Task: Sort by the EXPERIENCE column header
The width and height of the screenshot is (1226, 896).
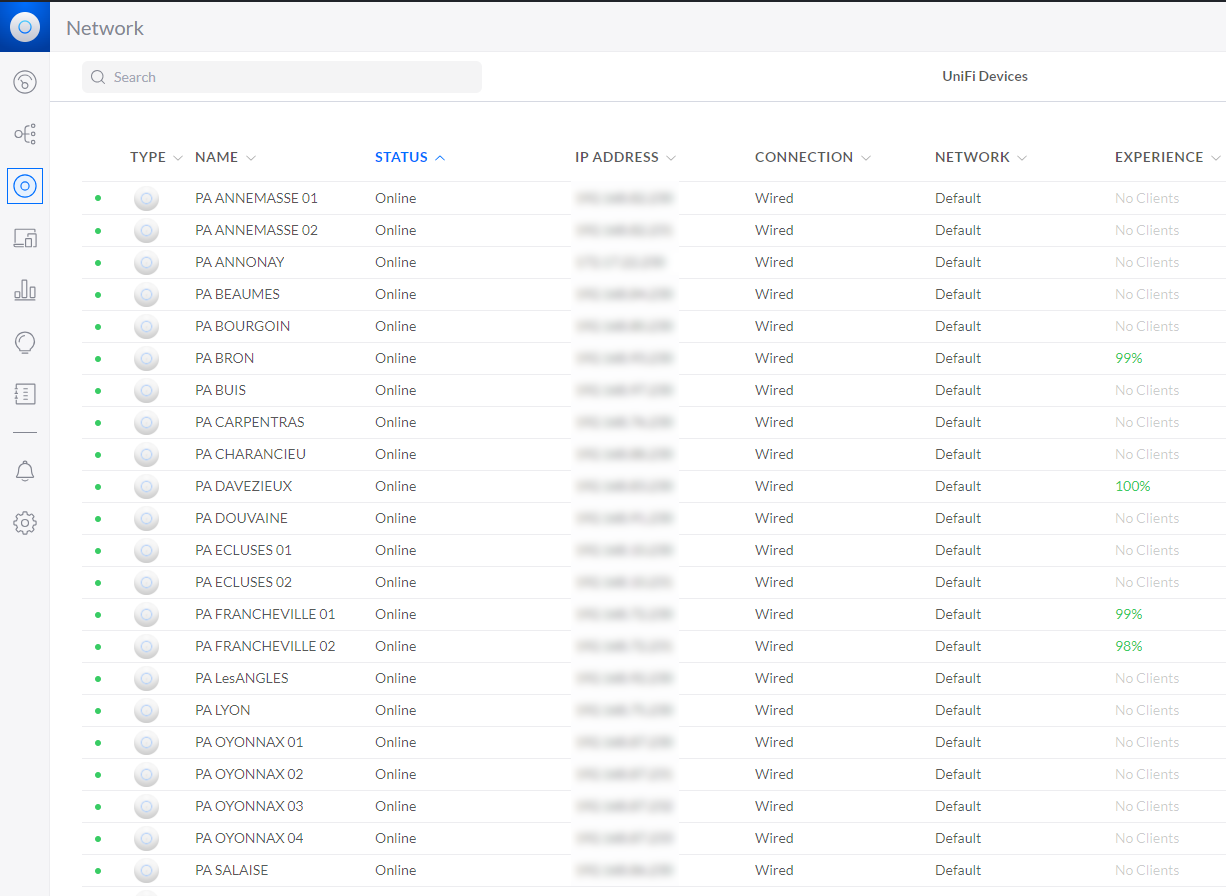Action: (1168, 157)
